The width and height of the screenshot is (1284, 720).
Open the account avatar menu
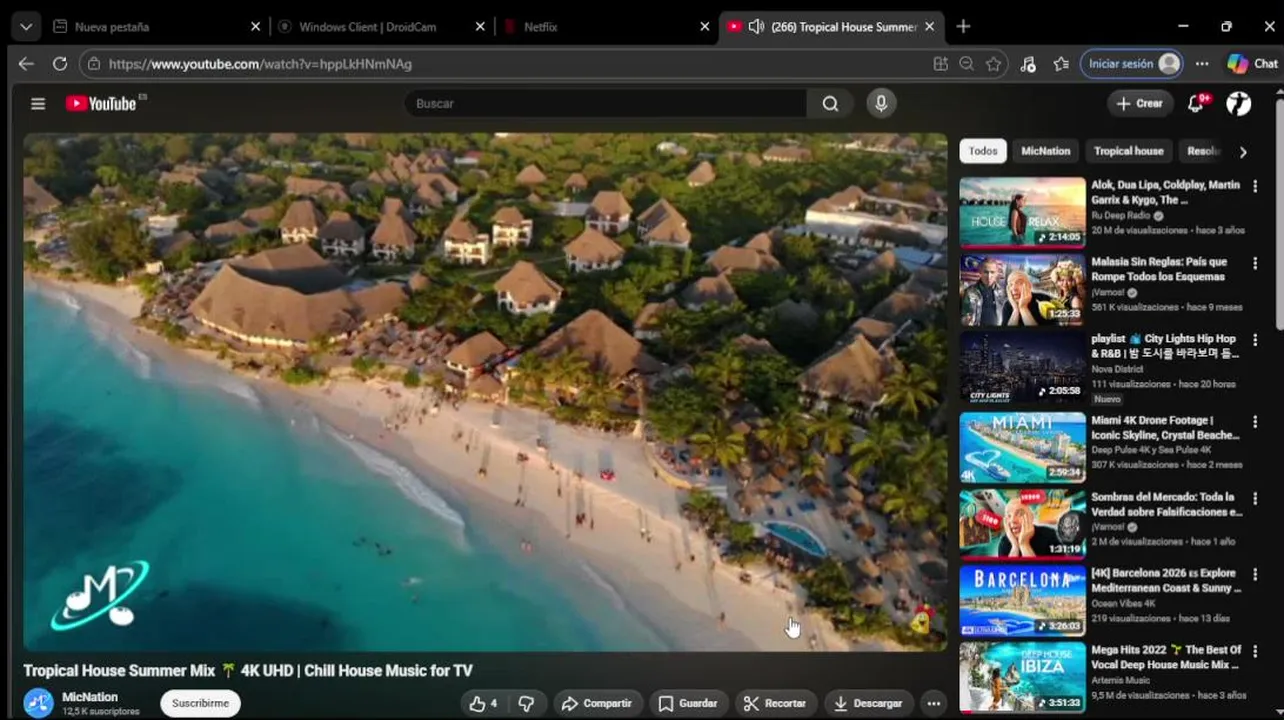pos(1239,103)
